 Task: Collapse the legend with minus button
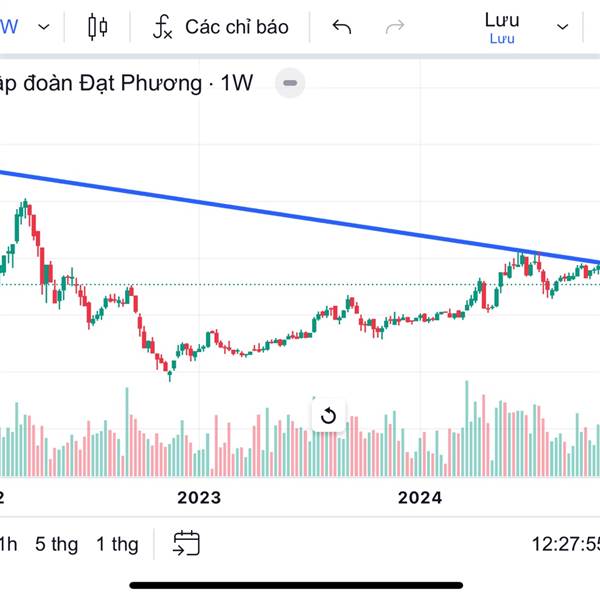(290, 83)
